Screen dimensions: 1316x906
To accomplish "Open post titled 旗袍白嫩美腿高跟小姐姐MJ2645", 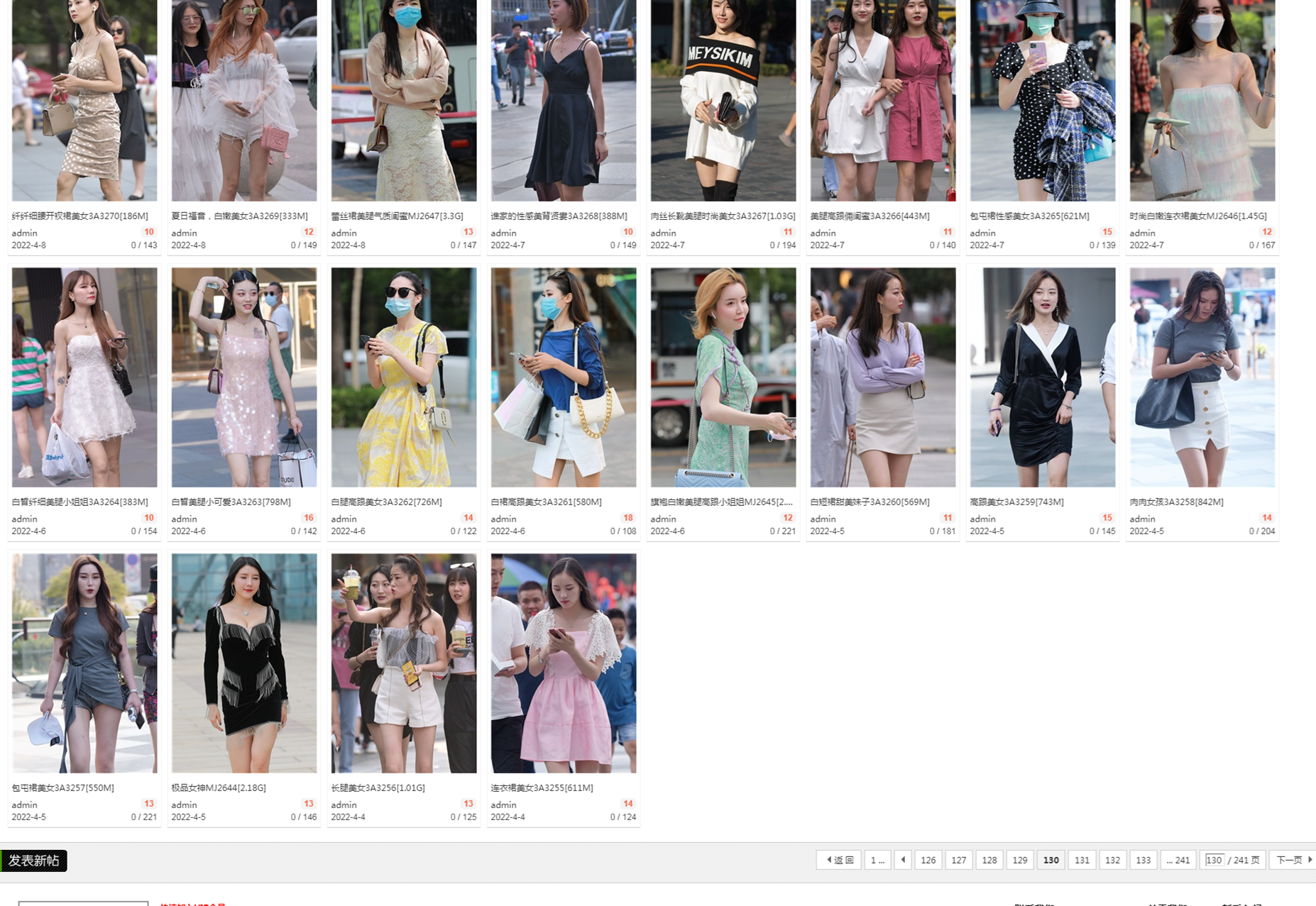I will pyautogui.click(x=721, y=502).
